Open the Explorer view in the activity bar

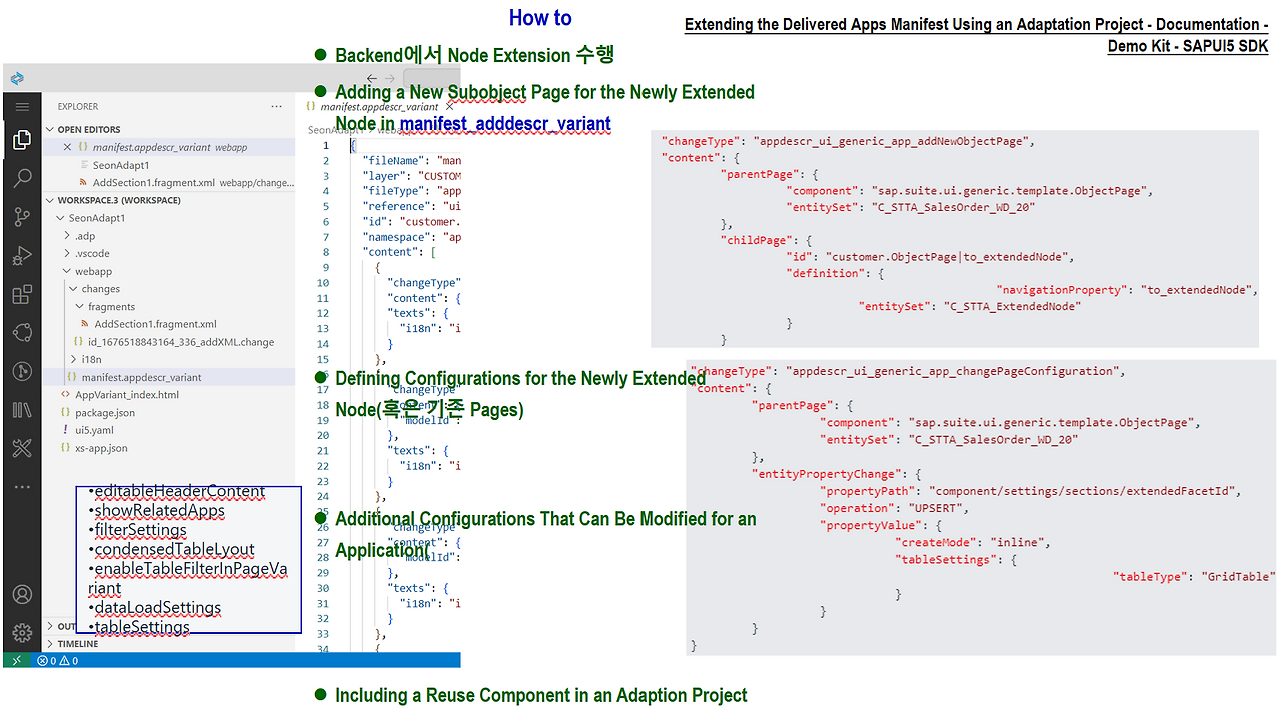coord(22,140)
